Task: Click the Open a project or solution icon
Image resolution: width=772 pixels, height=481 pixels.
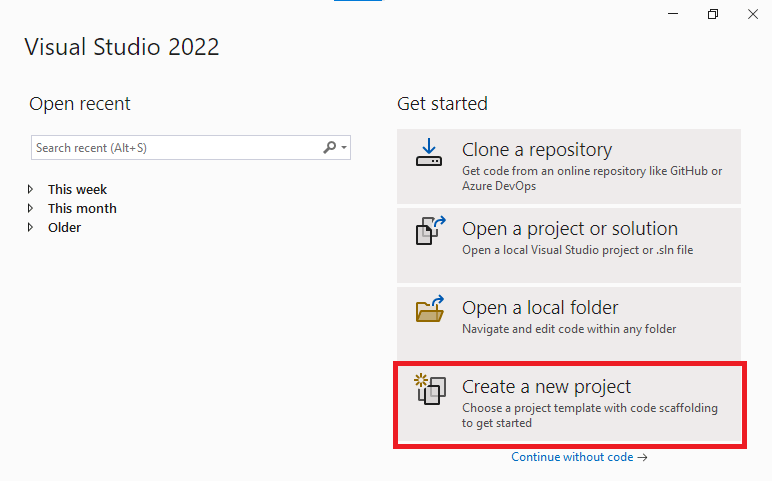Action: (430, 230)
